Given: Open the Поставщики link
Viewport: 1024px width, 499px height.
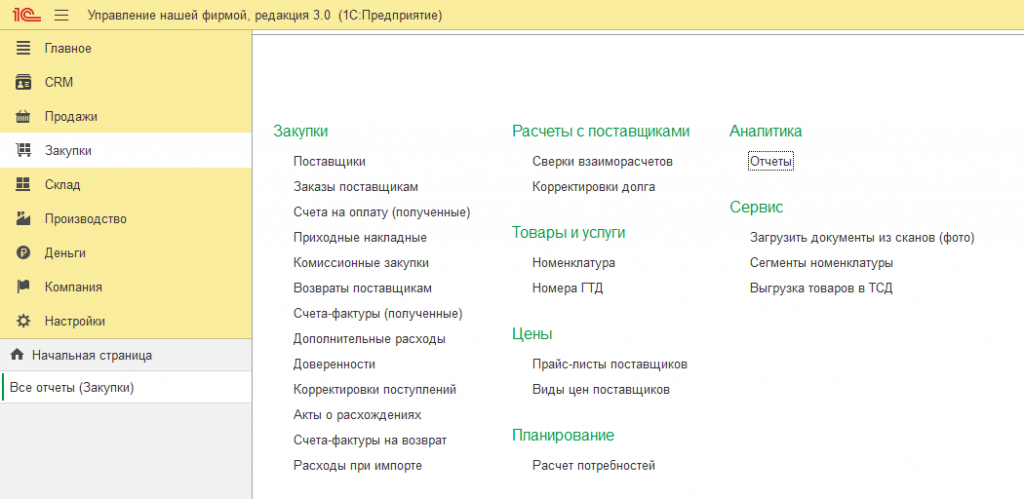Looking at the screenshot, I should tap(330, 161).
